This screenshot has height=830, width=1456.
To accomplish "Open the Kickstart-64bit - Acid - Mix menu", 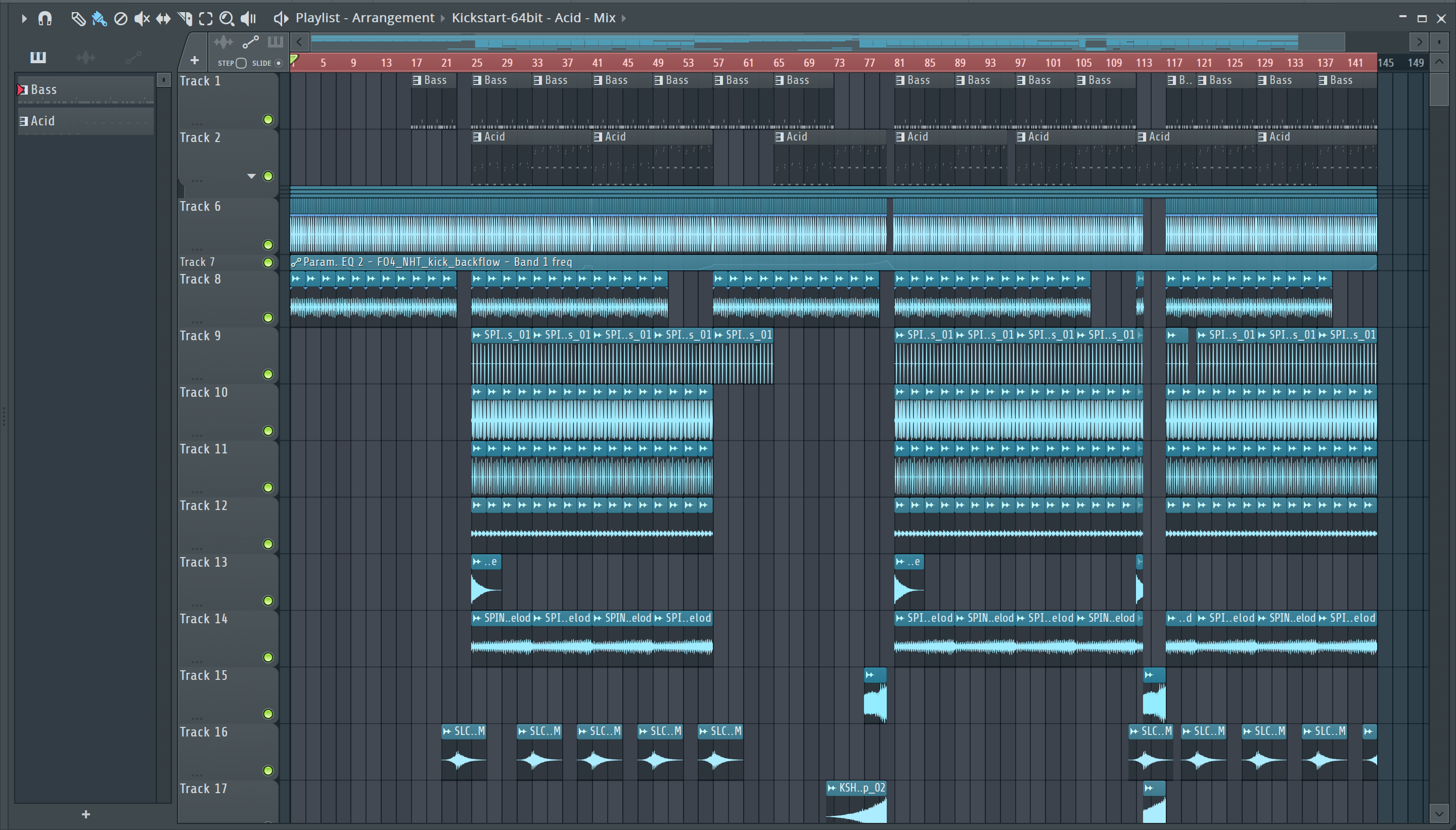I will coord(533,18).
